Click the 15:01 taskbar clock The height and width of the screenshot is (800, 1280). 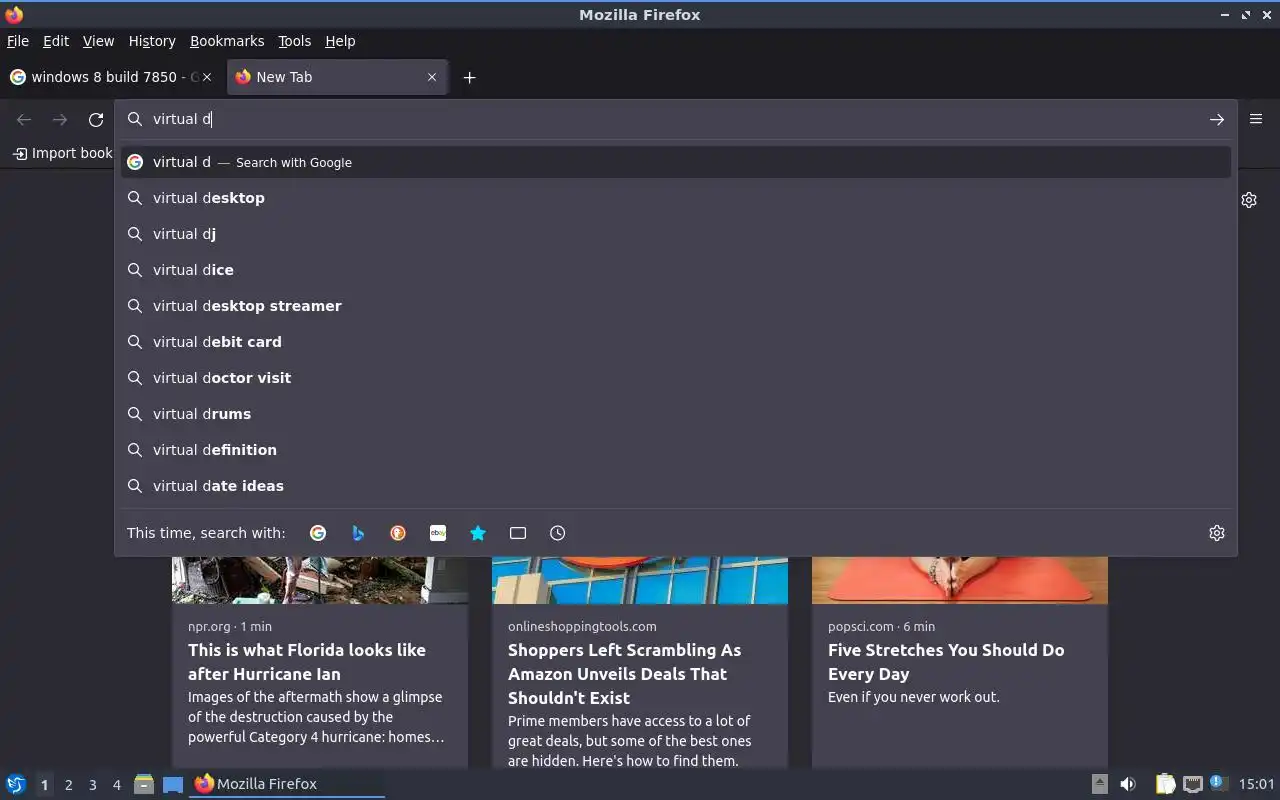(1256, 784)
